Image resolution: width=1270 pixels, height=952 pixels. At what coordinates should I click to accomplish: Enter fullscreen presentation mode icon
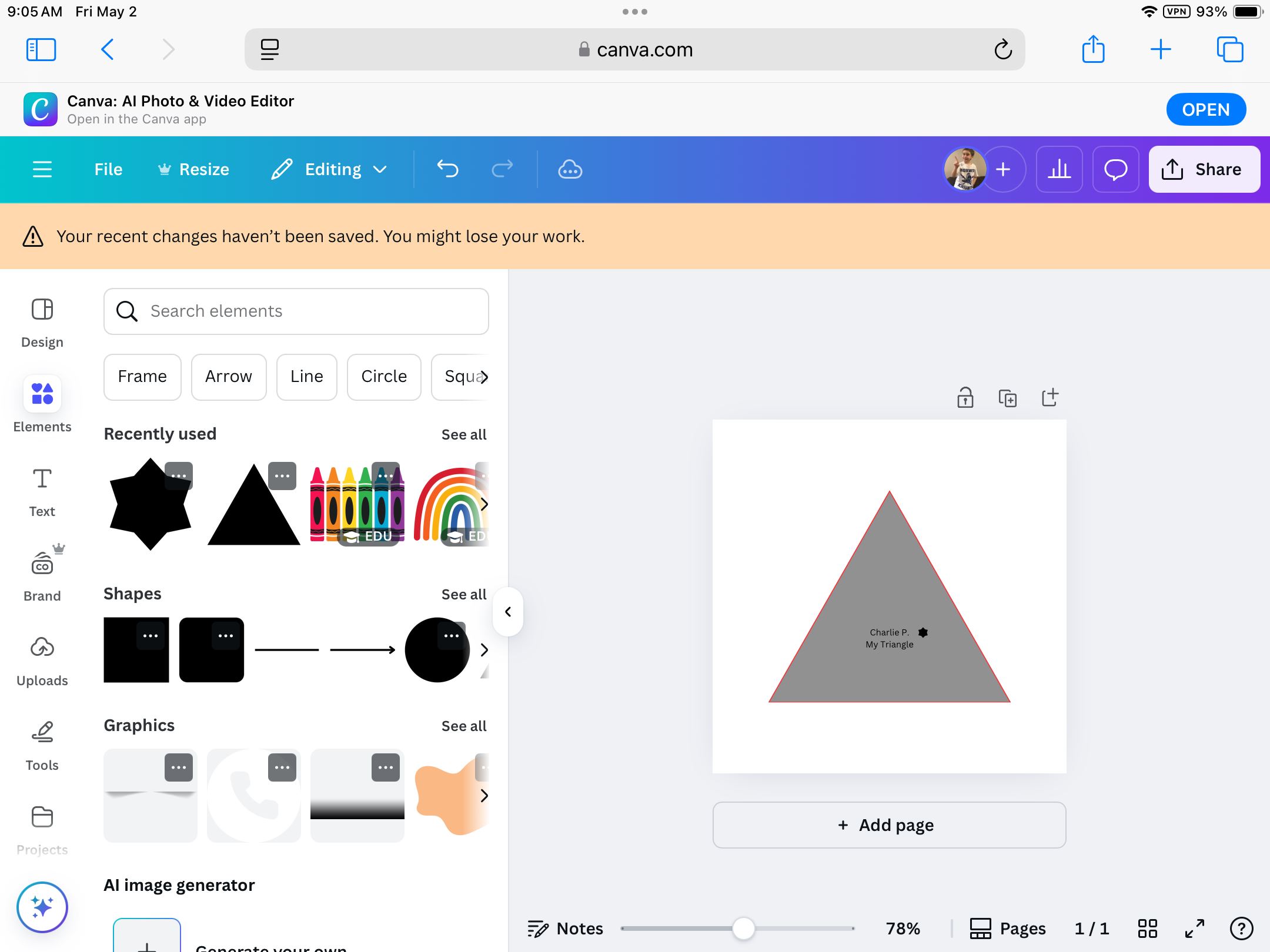click(x=1194, y=928)
